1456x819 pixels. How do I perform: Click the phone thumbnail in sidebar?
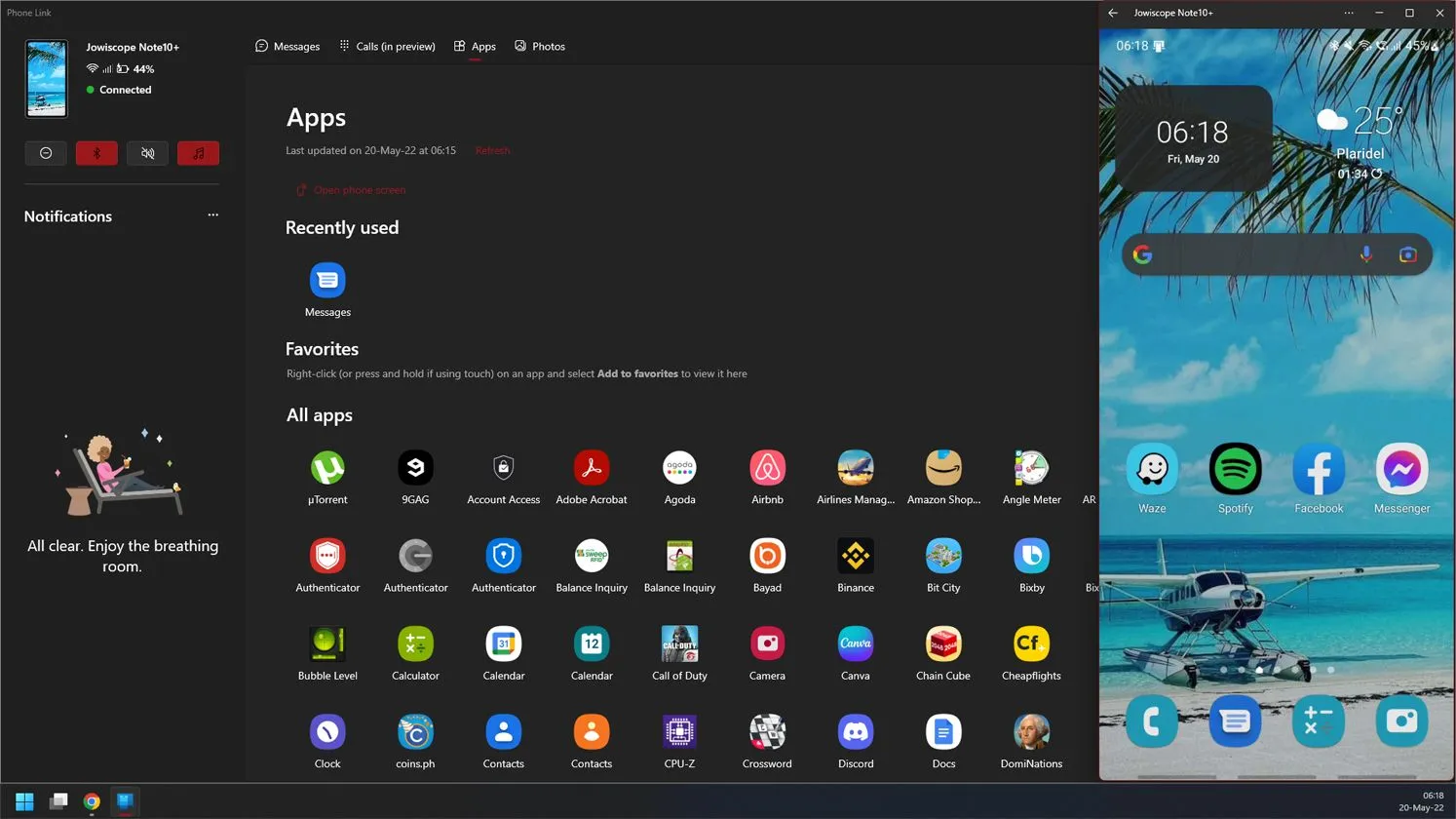(47, 79)
